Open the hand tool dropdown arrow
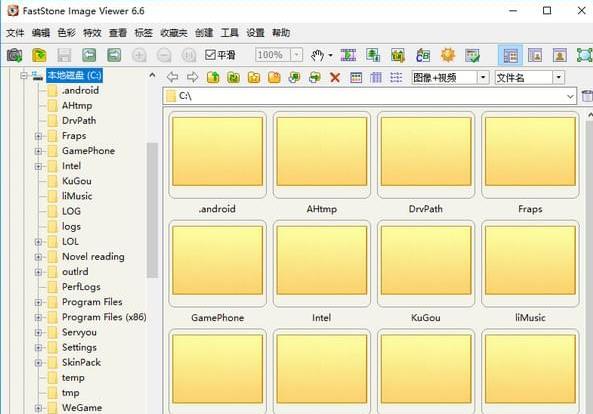This screenshot has height=414, width=593. pos(331,56)
